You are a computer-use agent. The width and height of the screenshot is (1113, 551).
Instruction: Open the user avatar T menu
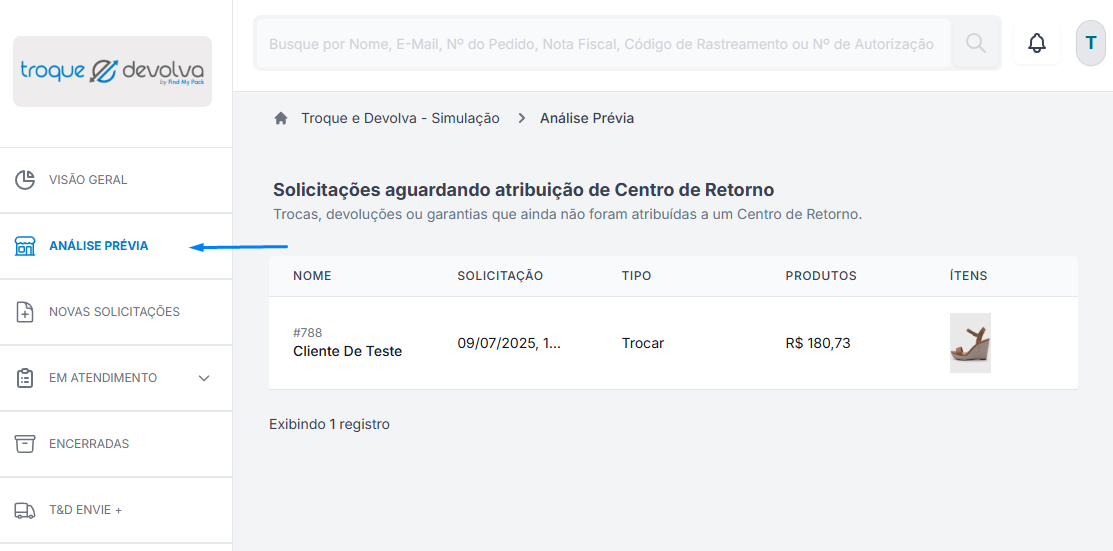click(1090, 43)
